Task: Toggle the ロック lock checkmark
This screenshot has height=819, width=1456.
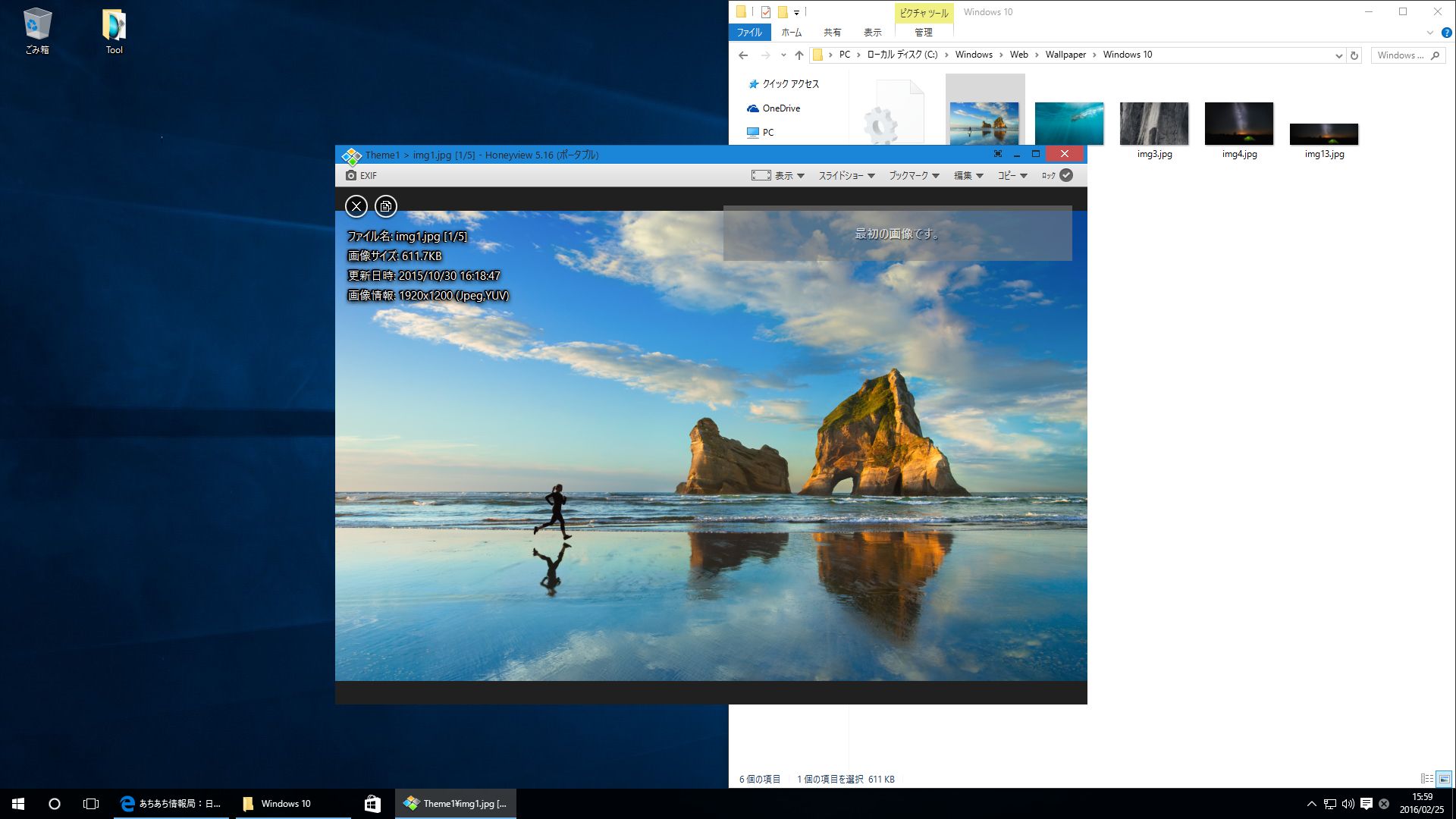Action: click(1066, 175)
